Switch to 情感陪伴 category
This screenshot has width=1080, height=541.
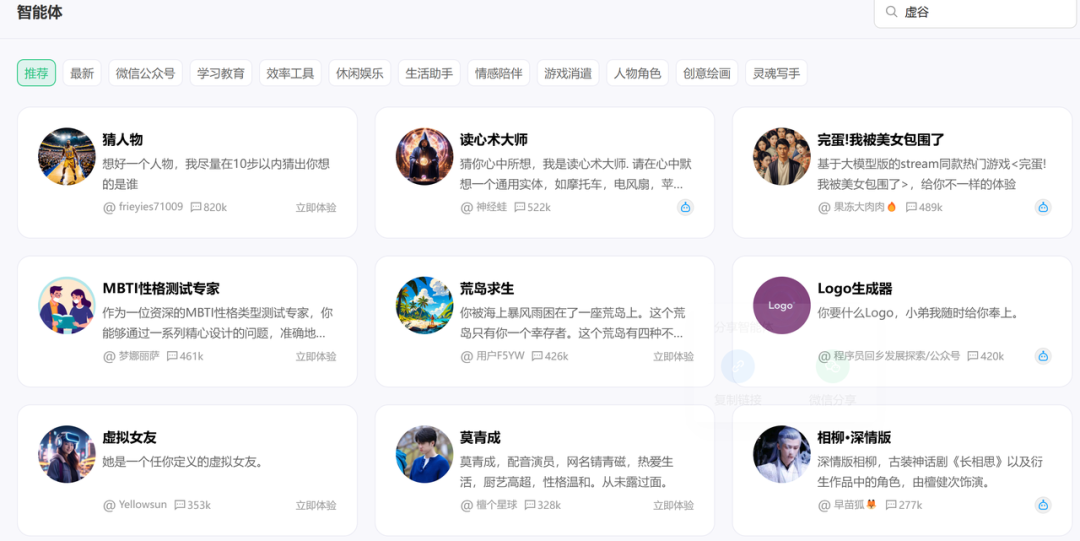499,73
